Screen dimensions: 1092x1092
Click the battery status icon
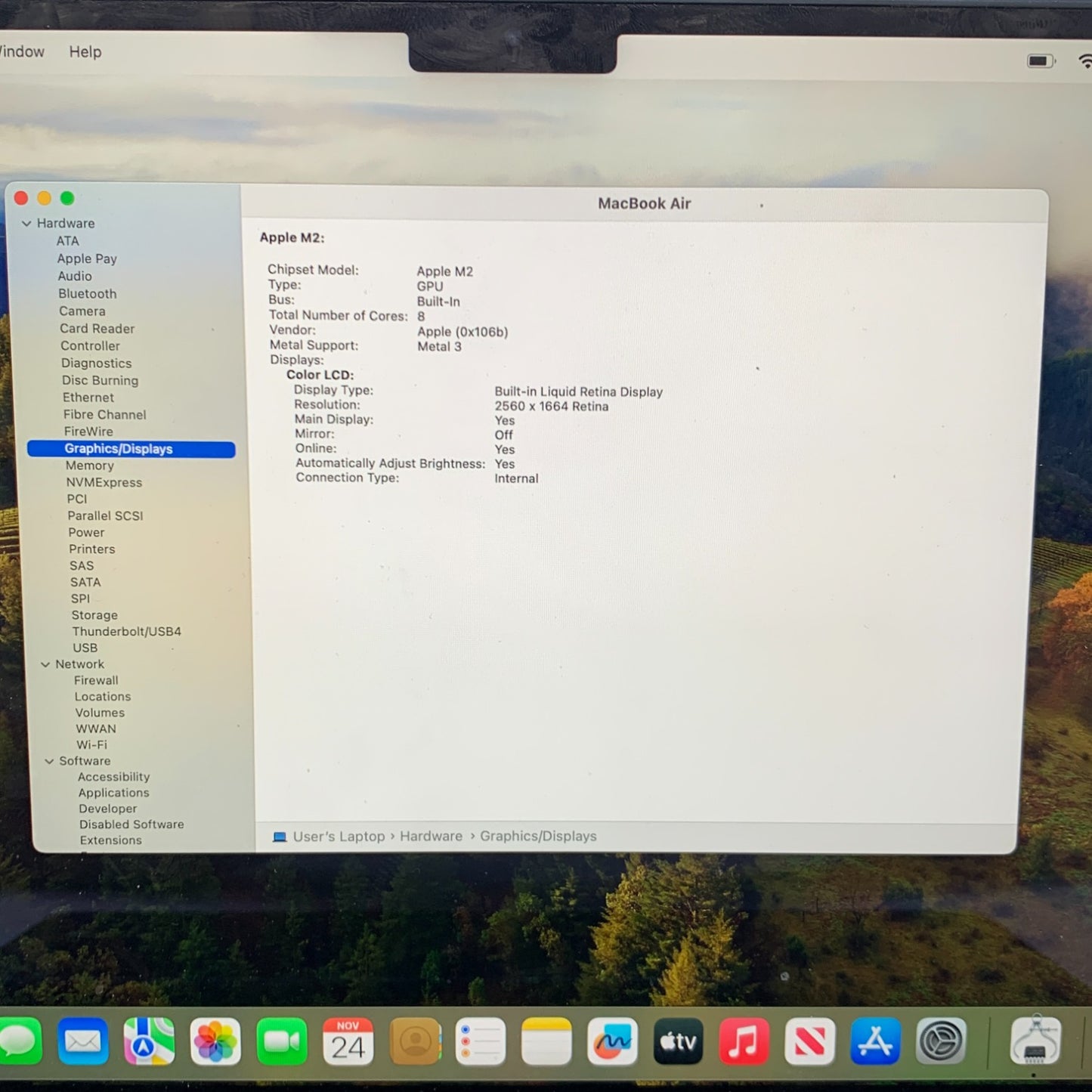[x=1041, y=61]
